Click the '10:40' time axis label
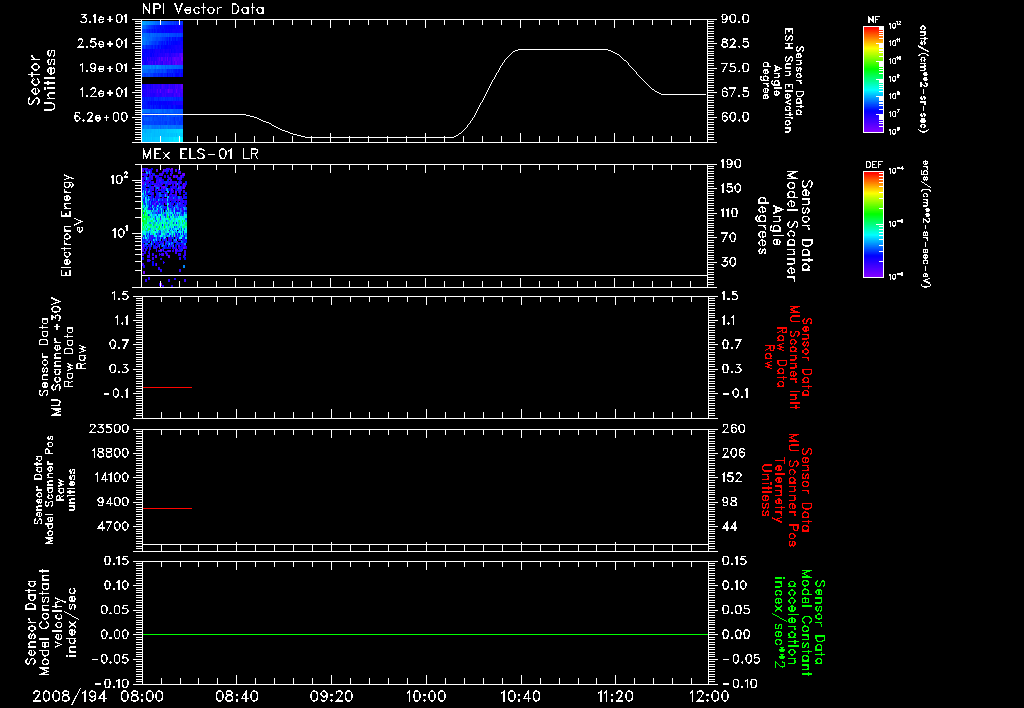The width and height of the screenshot is (1024, 708). point(520,696)
